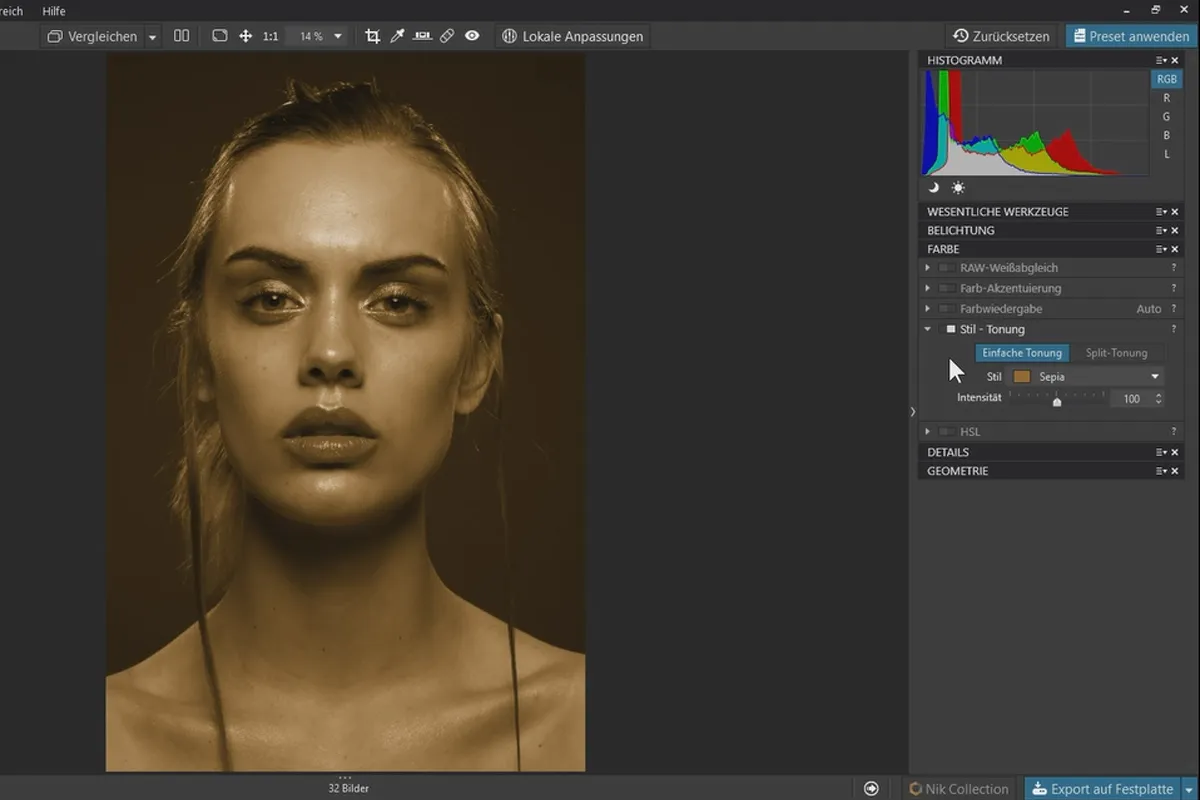Click the round arrow icon beside Nik Collection

871,788
